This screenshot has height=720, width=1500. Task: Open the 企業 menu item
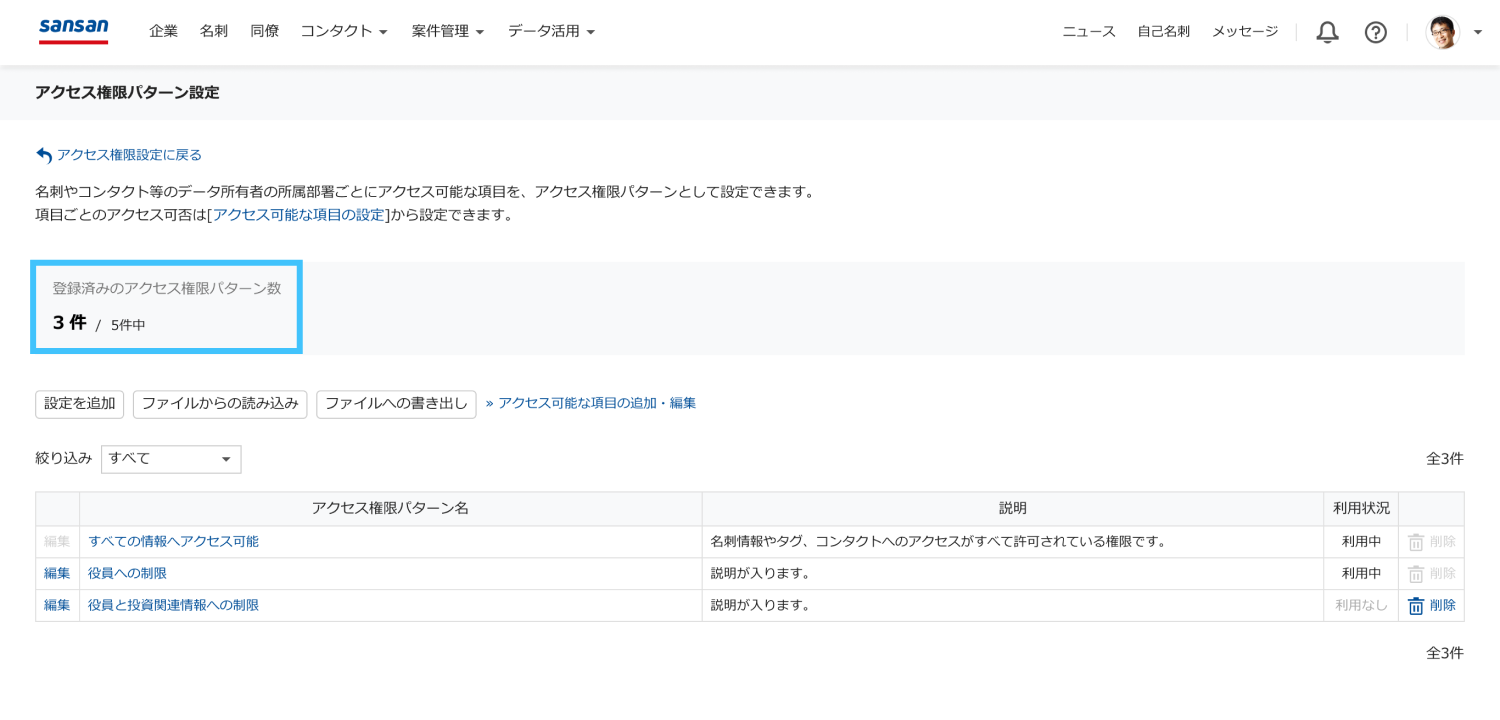point(163,32)
